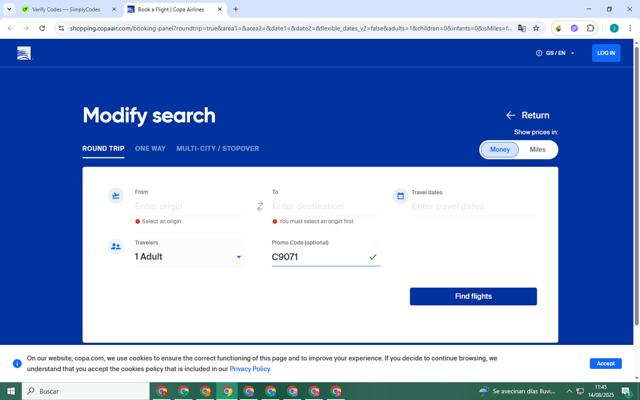This screenshot has height=400, width=640.
Task: Go back to previous page
Action: 10,28
